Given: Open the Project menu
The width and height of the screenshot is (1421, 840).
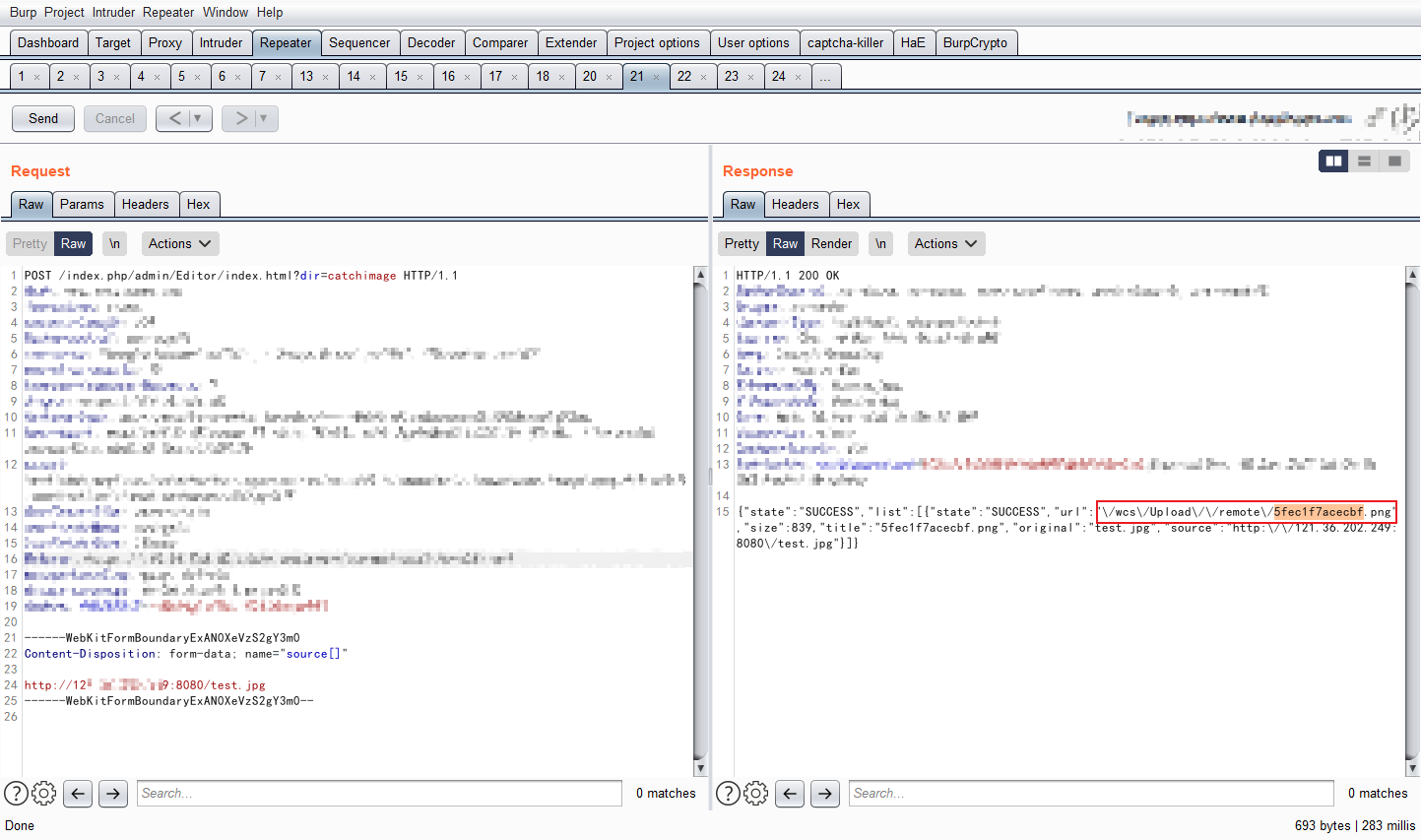Looking at the screenshot, I should [64, 12].
